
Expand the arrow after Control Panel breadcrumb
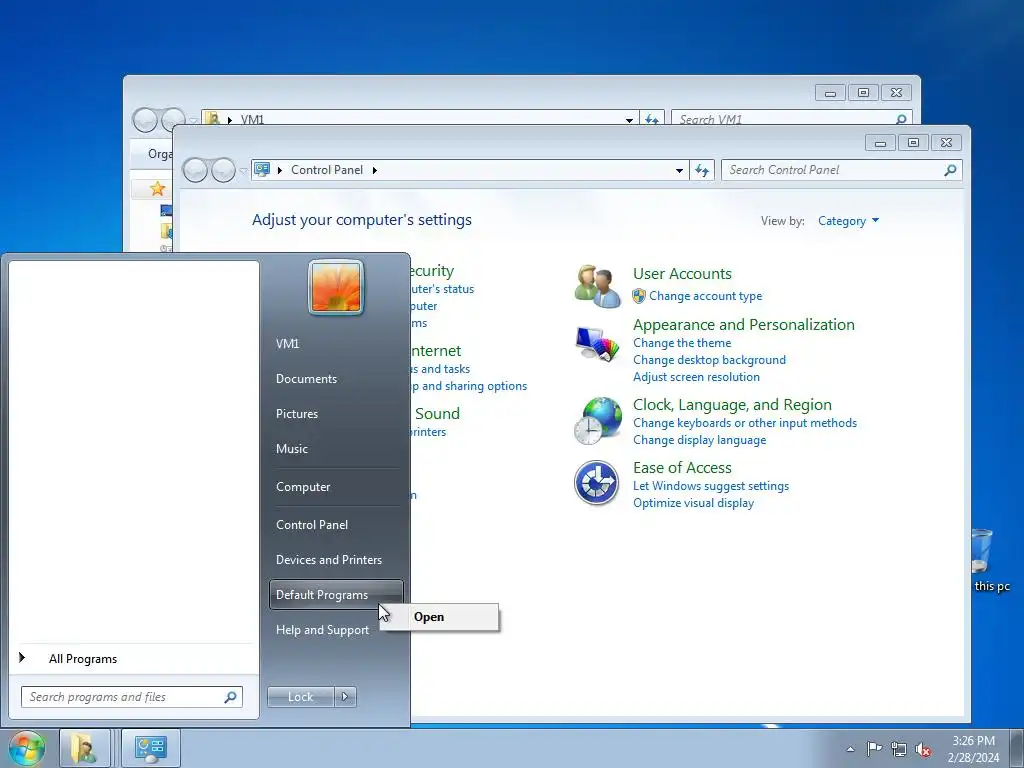pyautogui.click(x=375, y=170)
